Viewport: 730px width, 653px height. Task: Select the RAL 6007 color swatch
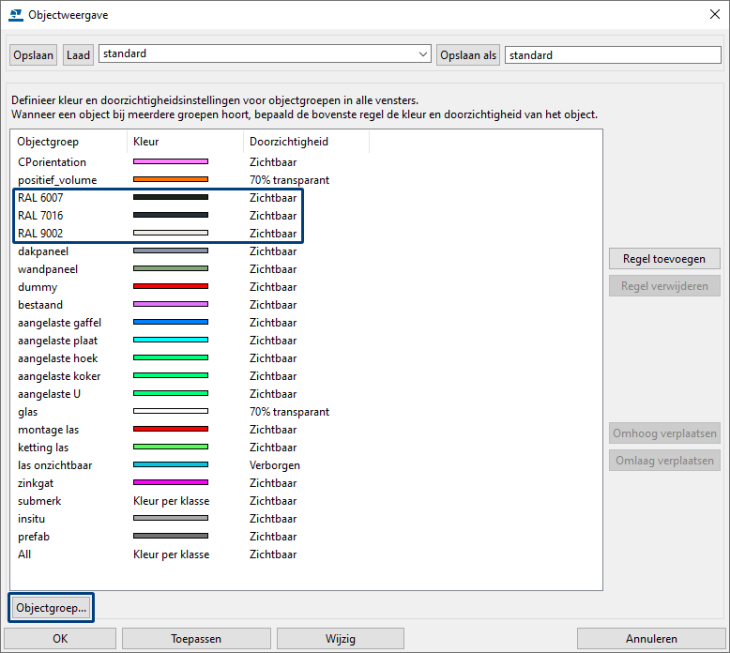170,197
